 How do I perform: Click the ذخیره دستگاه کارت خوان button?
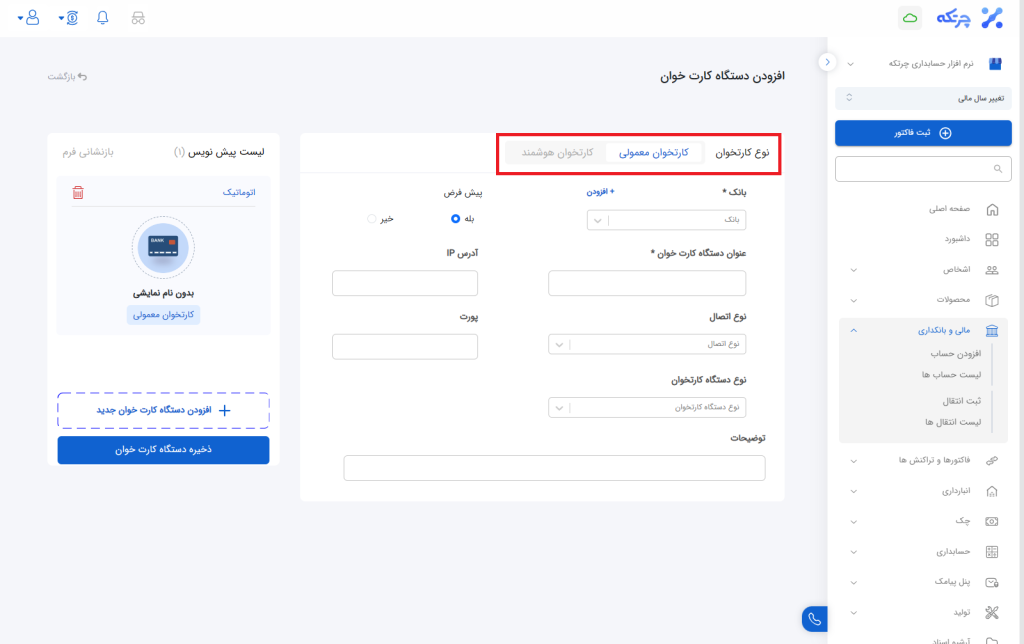click(163, 450)
